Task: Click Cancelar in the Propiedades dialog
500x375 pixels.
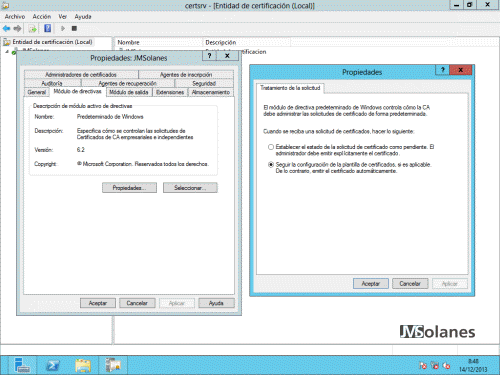Action: [x=410, y=284]
